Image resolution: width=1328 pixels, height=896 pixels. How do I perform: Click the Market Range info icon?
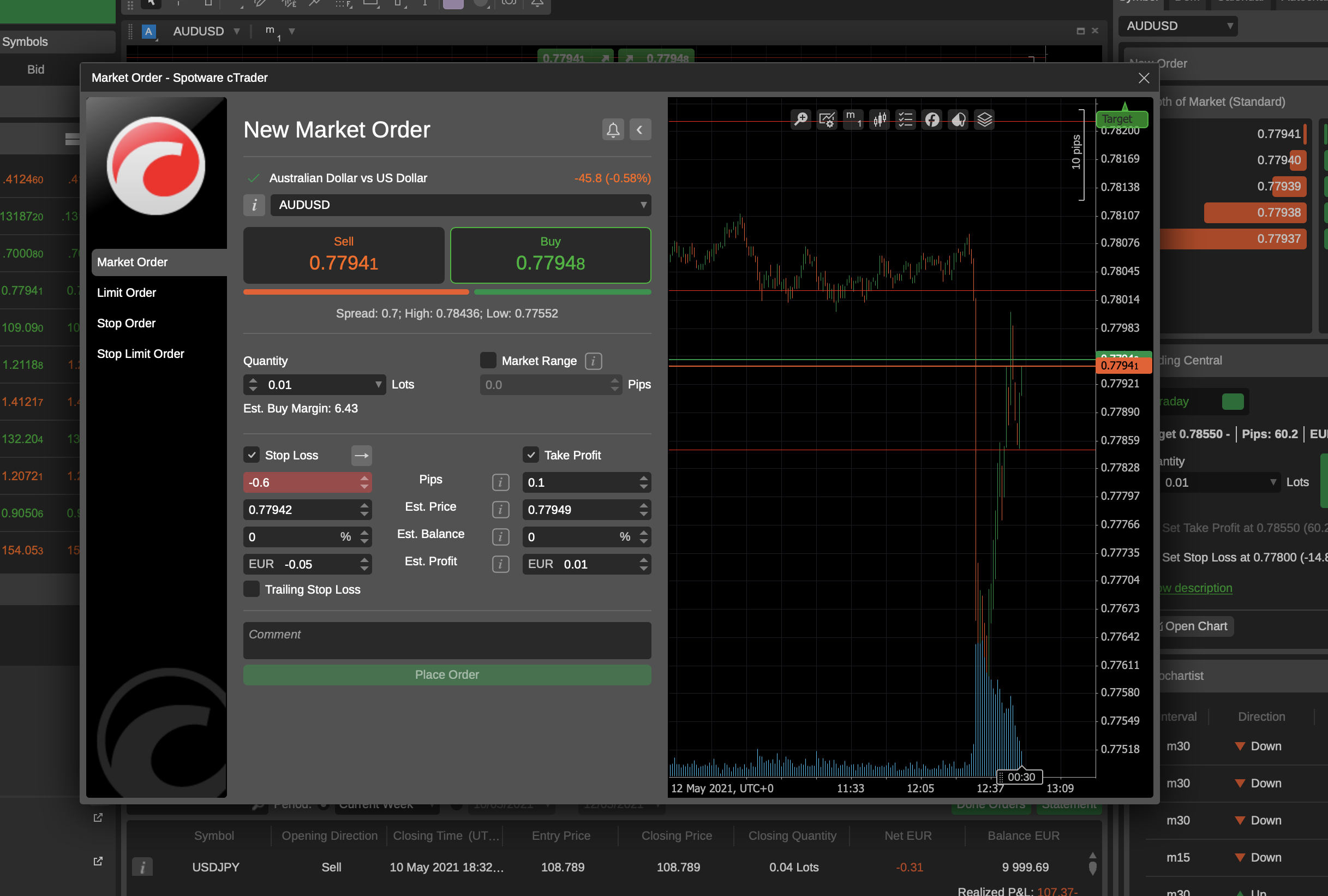[594, 361]
